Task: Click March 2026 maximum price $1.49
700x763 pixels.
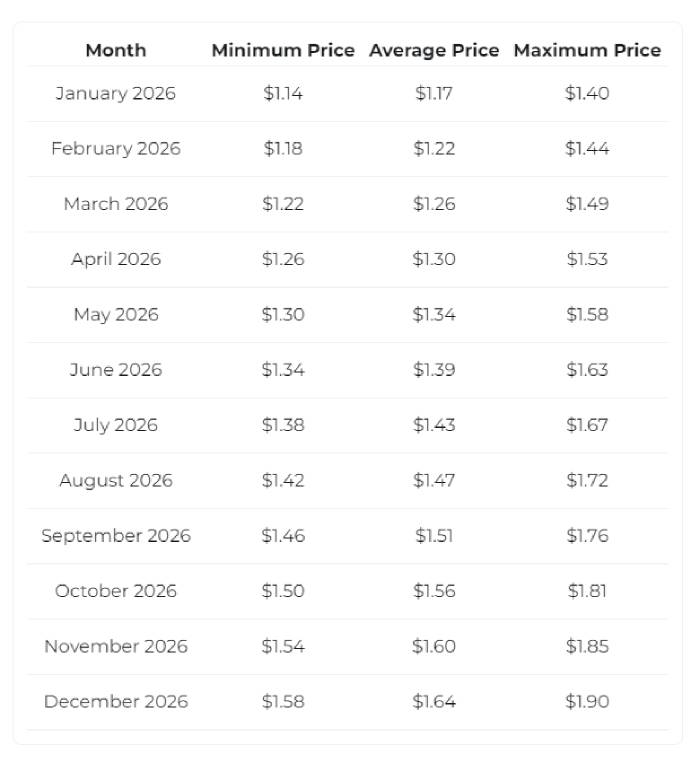Action: (x=587, y=204)
